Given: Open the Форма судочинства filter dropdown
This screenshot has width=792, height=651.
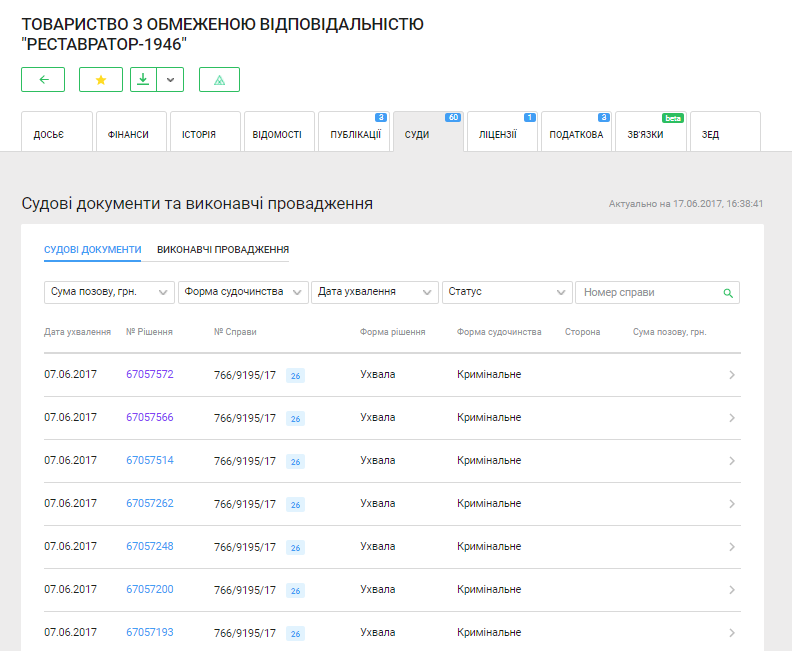Looking at the screenshot, I should [243, 292].
